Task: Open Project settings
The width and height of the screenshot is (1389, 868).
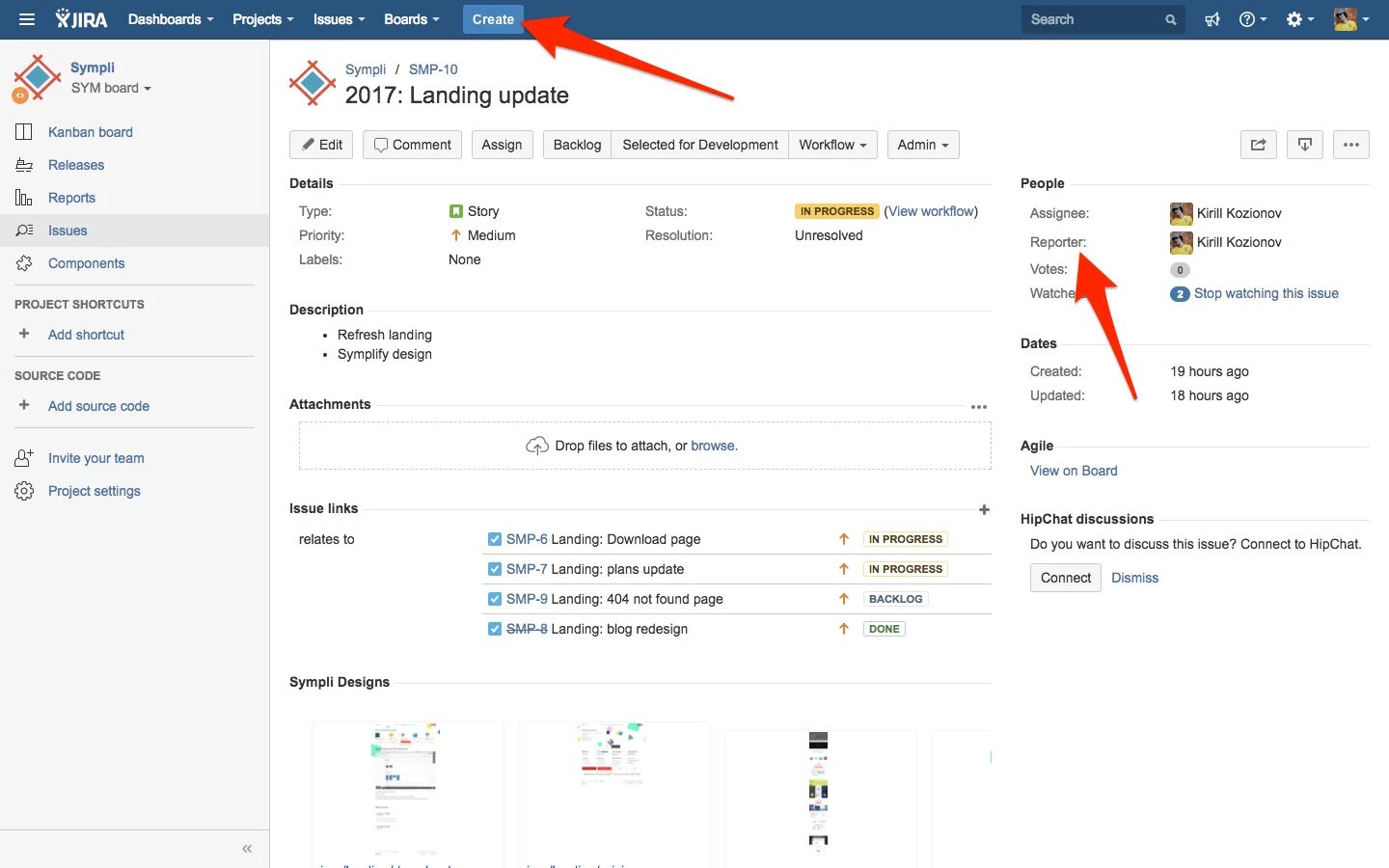Action: point(95,491)
